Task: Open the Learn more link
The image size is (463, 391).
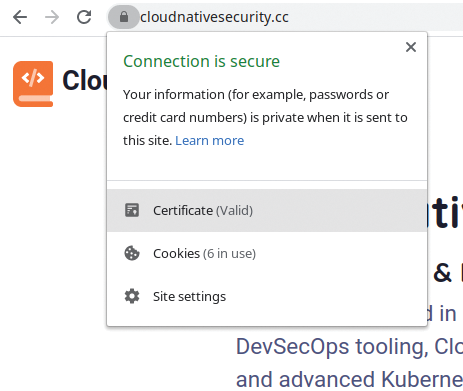Action: tap(210, 141)
